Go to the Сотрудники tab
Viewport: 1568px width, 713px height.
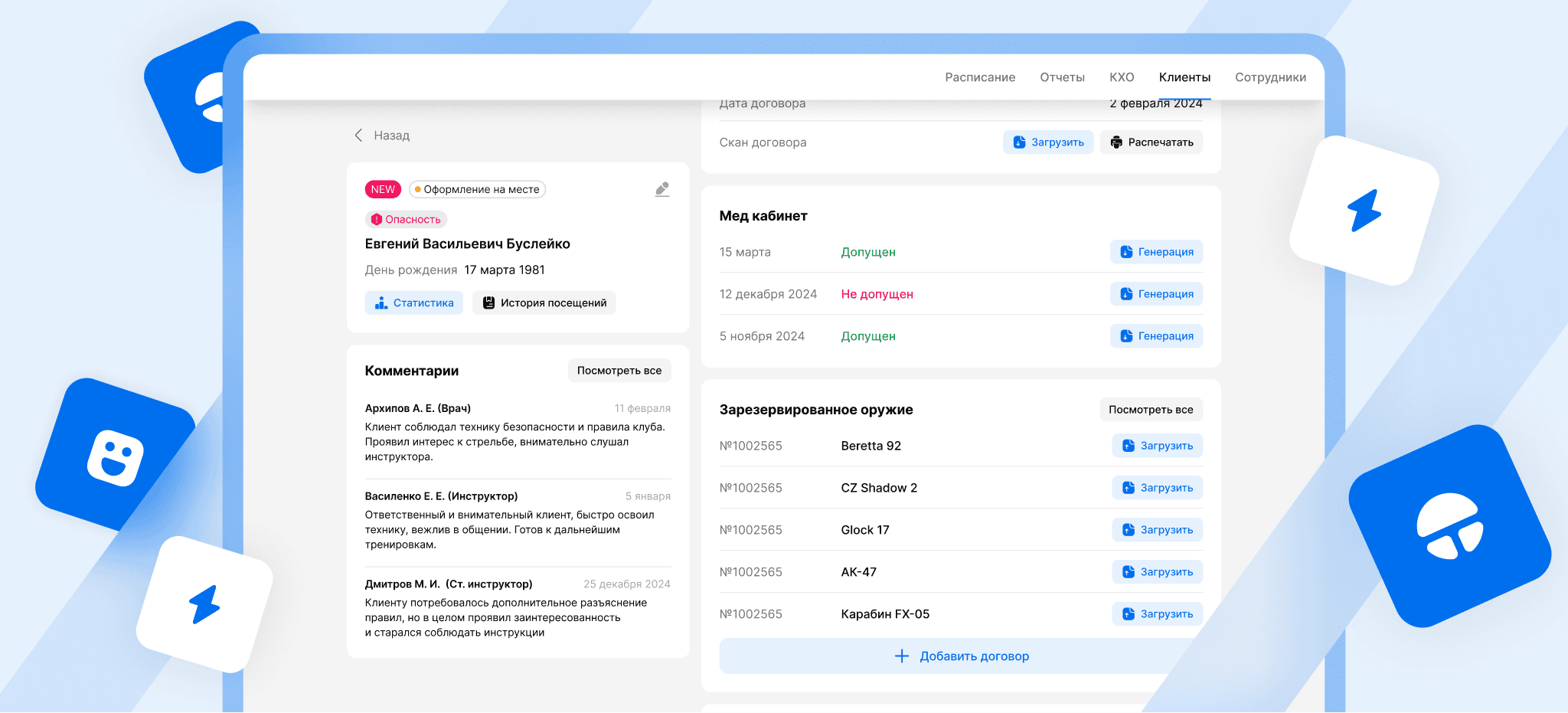[x=1270, y=77]
